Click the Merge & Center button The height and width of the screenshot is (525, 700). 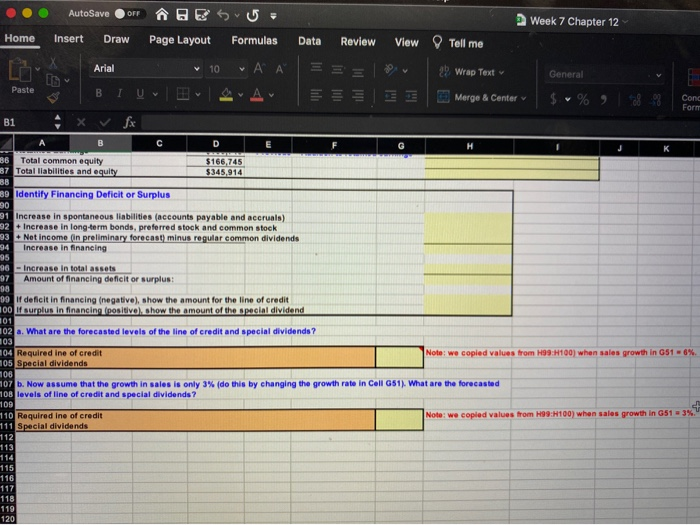point(482,97)
